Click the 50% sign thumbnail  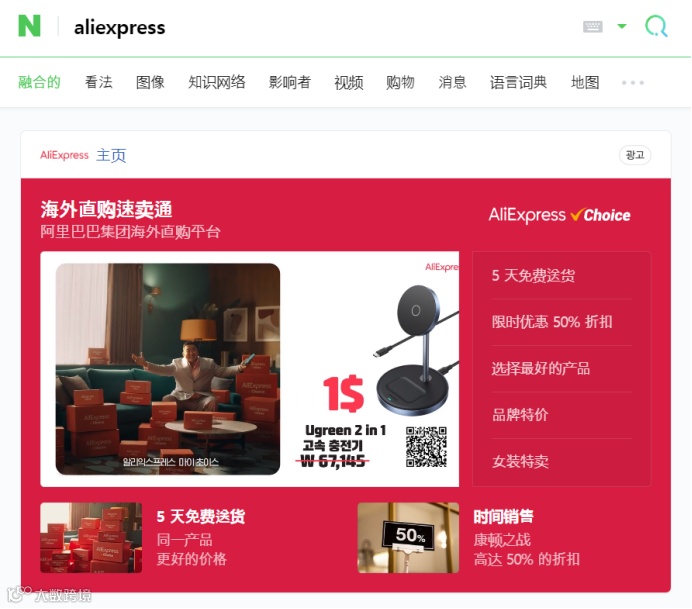(x=408, y=538)
